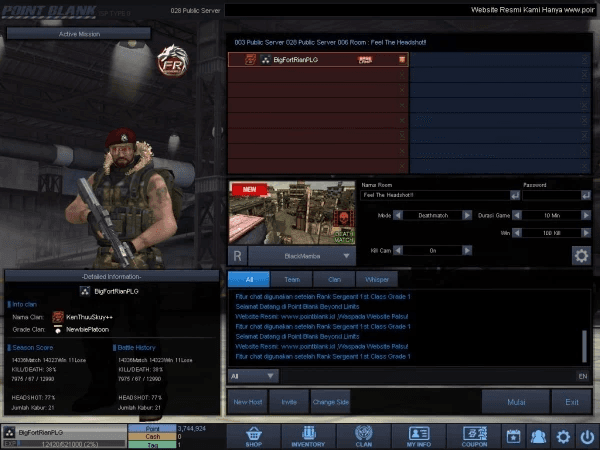Click the Invite button
Viewport: 600px width, 450px height.
pyautogui.click(x=289, y=402)
